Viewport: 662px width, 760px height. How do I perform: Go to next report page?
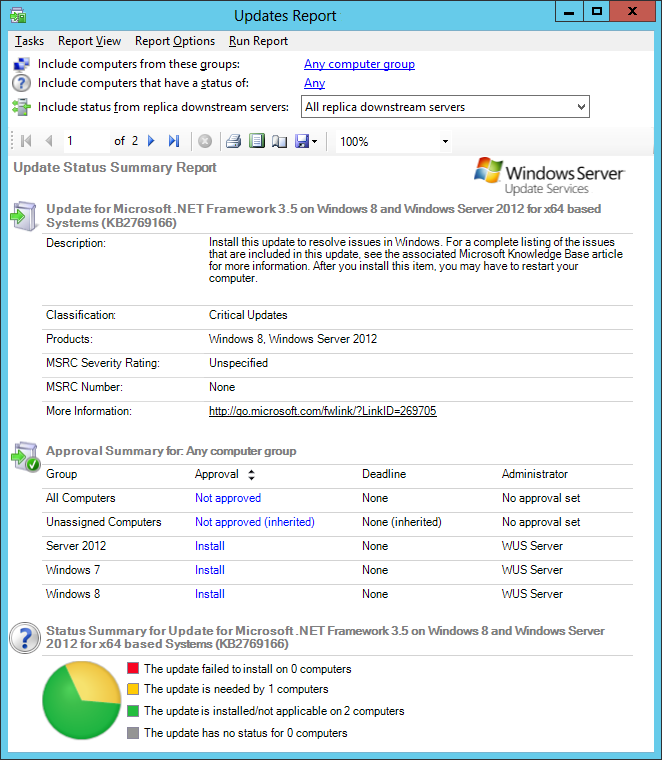pyautogui.click(x=151, y=141)
